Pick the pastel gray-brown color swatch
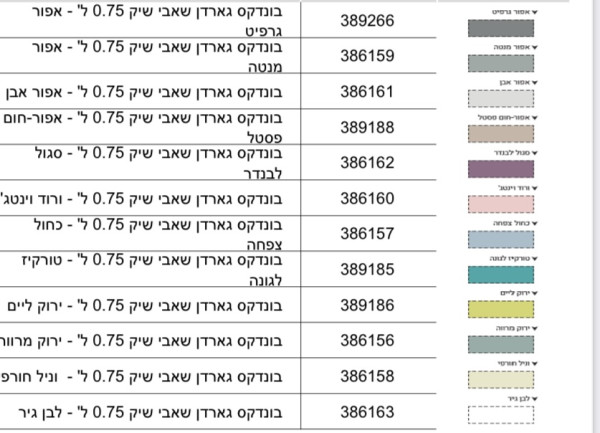 501,134
